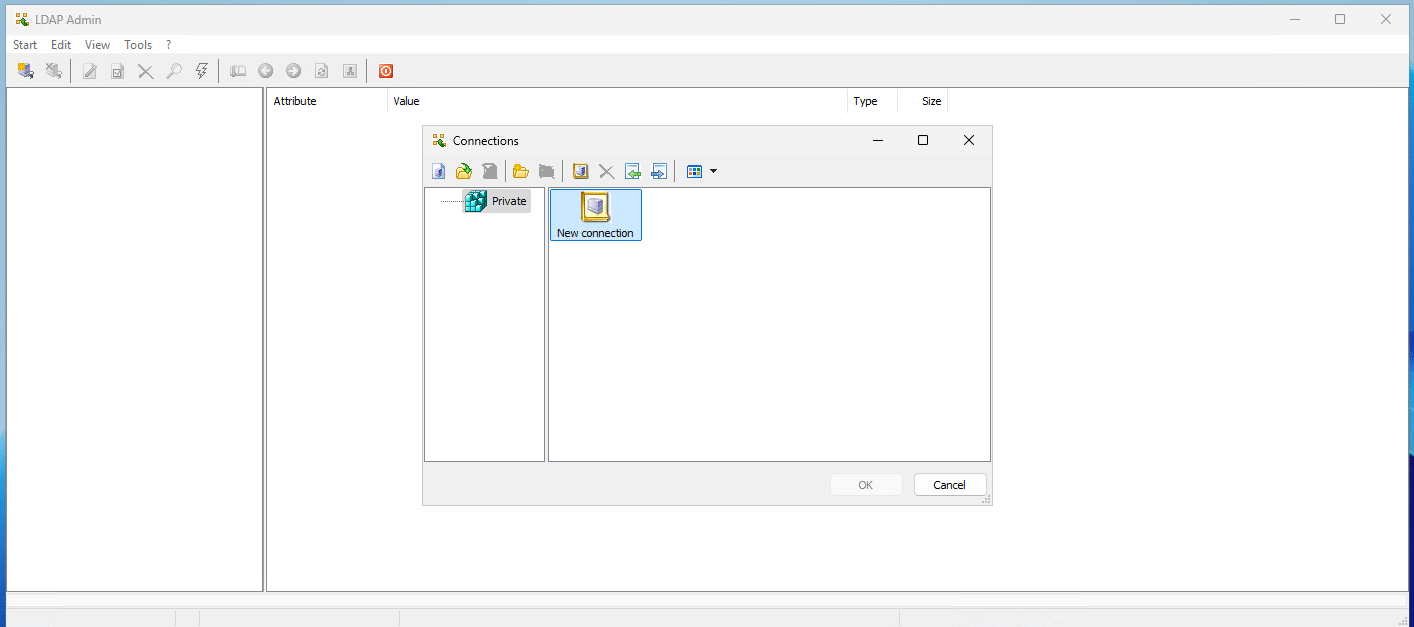Open the view style dropdown arrow
The height and width of the screenshot is (627, 1414).
(713, 171)
